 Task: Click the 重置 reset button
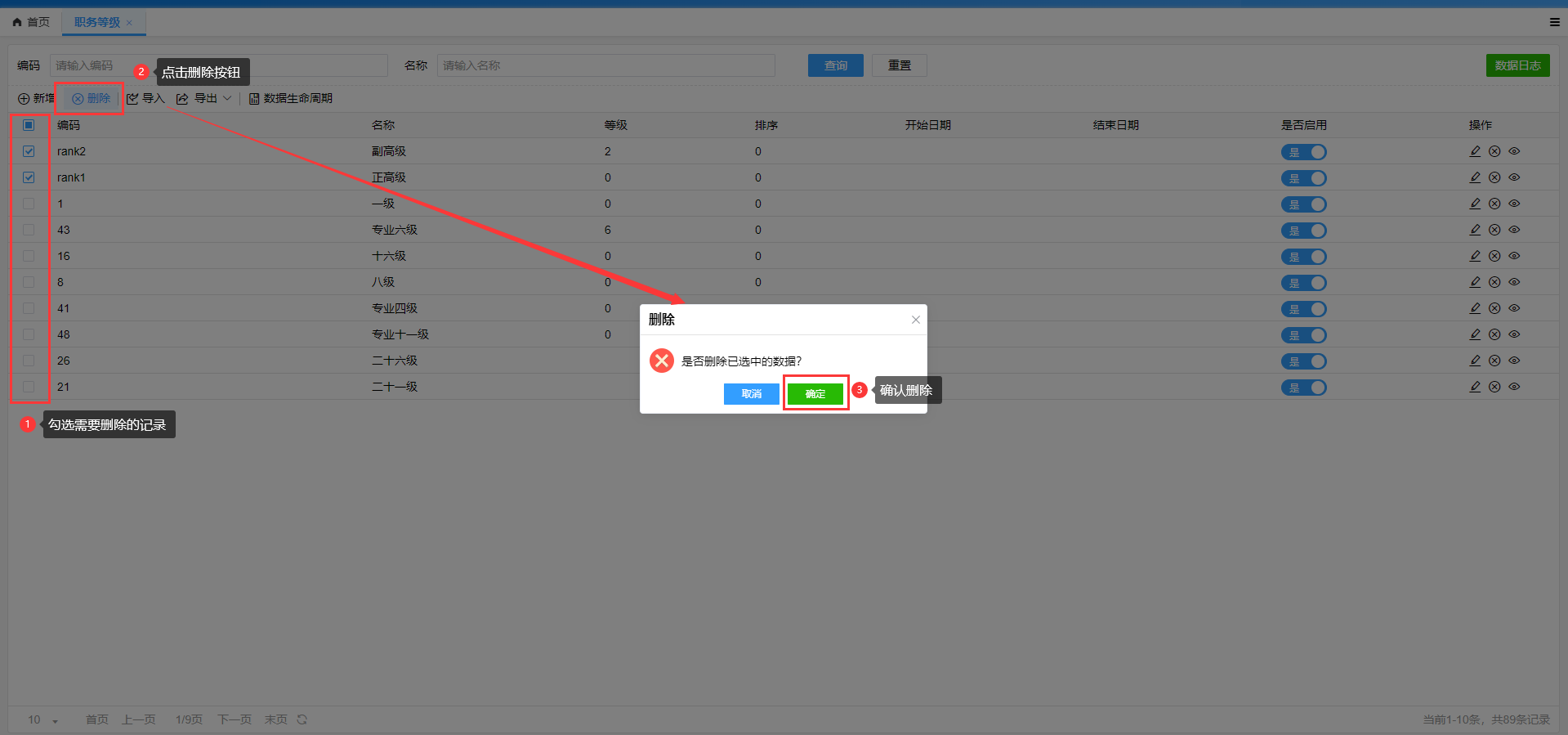point(899,65)
